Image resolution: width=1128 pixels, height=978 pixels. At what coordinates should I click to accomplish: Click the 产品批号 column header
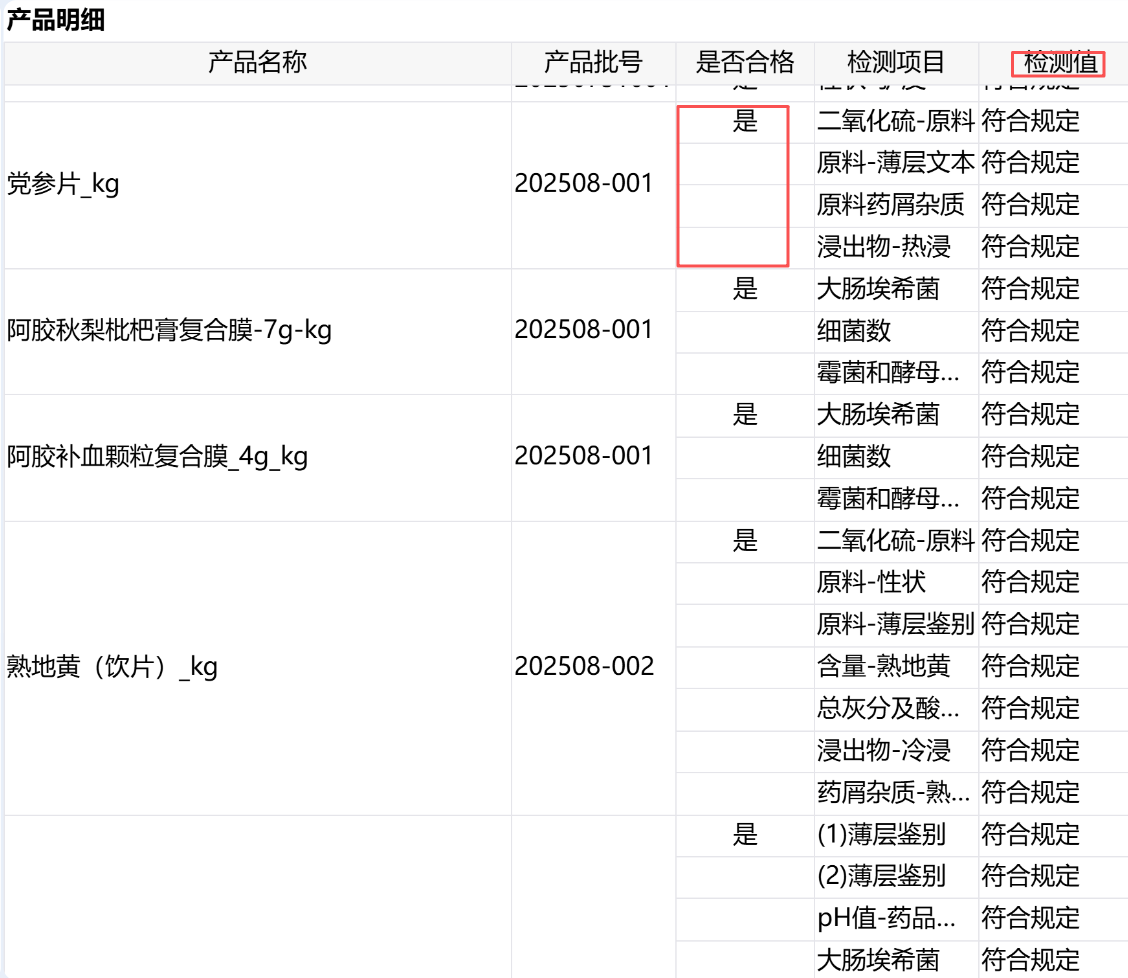coord(593,63)
